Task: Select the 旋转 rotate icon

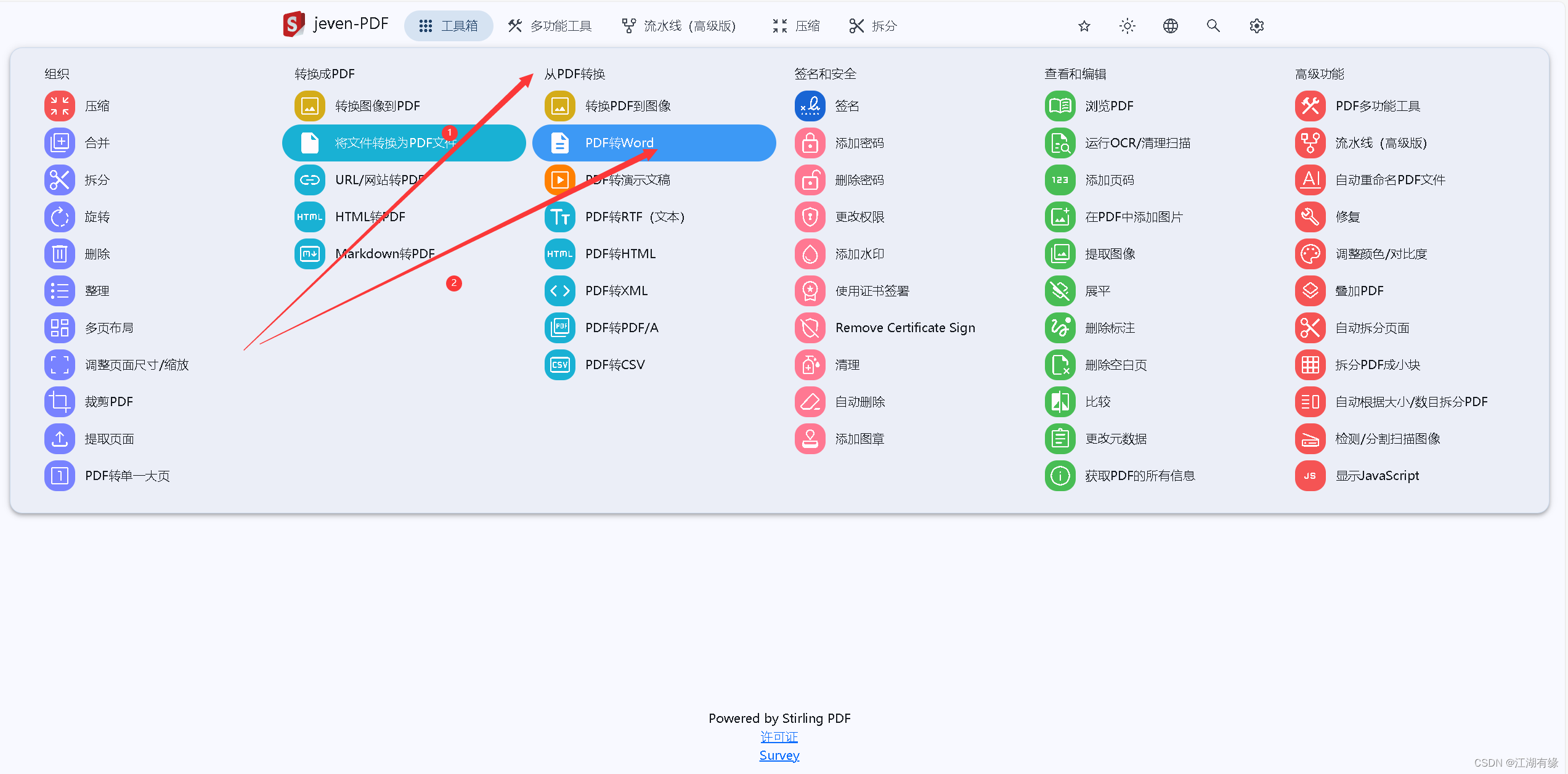Action: (60, 217)
